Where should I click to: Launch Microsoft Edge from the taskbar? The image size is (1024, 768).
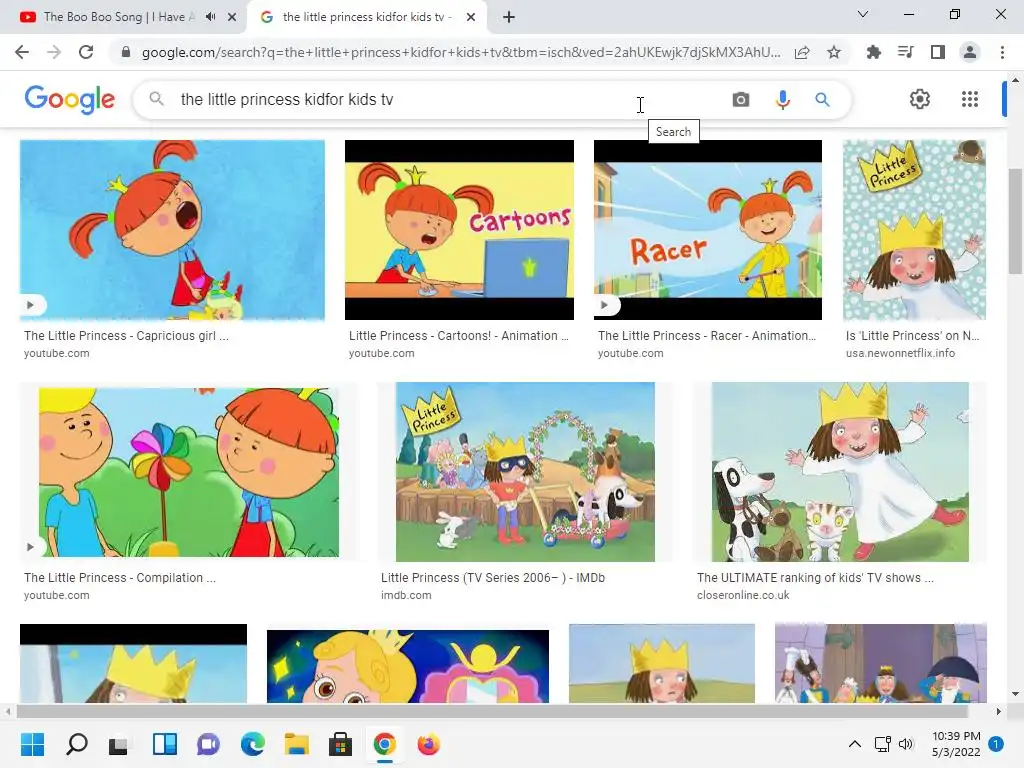(252, 744)
